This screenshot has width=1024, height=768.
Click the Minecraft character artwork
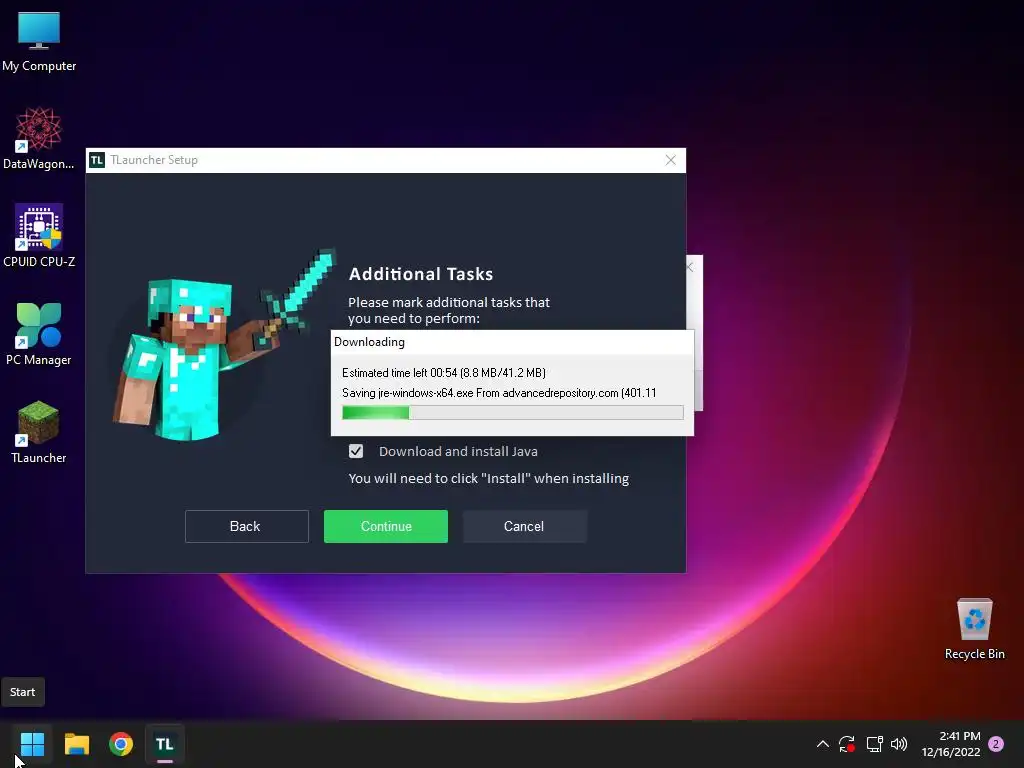(x=224, y=345)
